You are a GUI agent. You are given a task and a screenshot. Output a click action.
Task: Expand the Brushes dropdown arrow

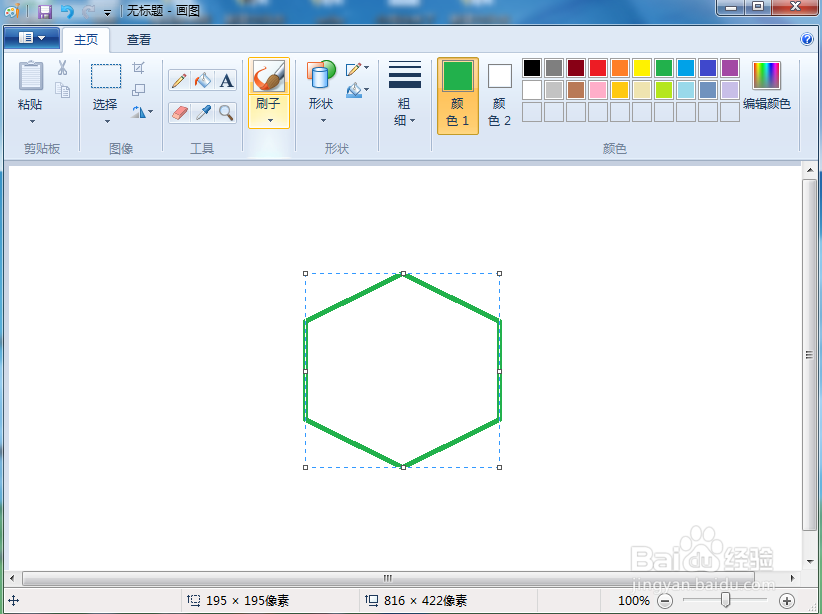(x=270, y=121)
